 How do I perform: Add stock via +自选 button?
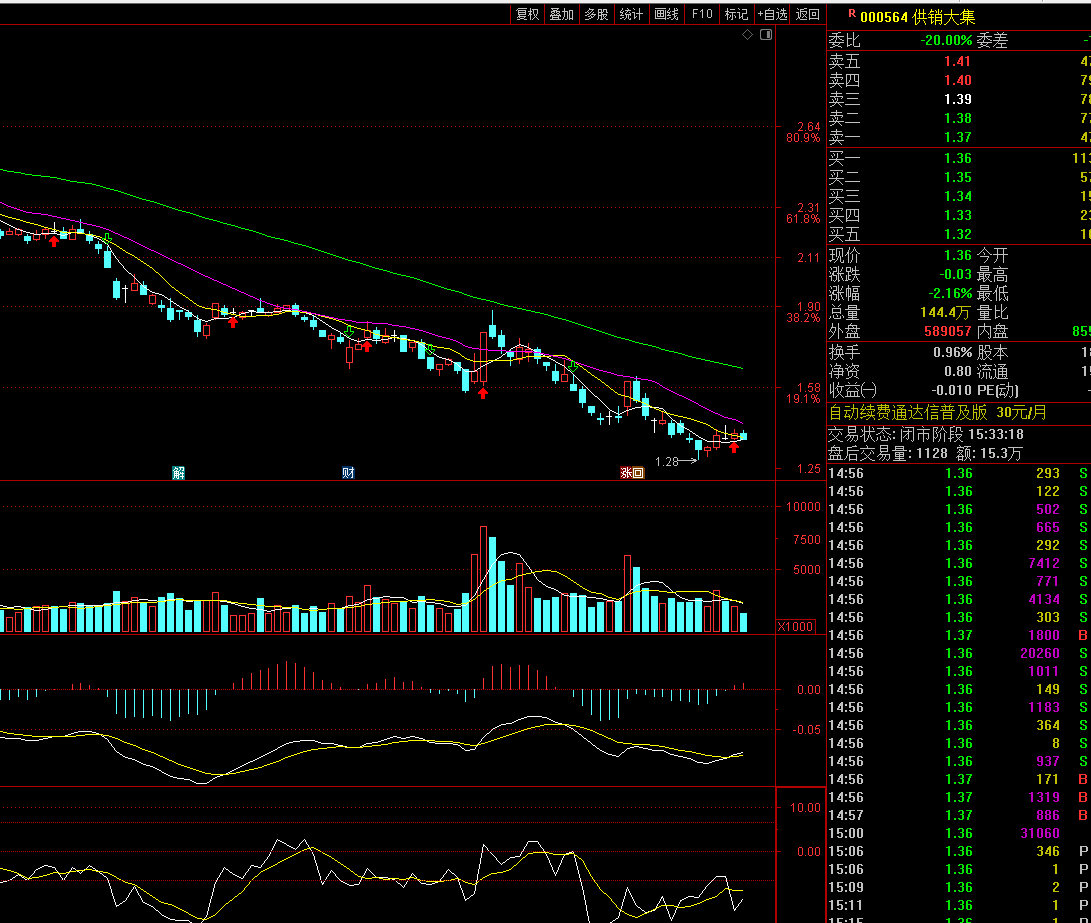pyautogui.click(x=772, y=14)
